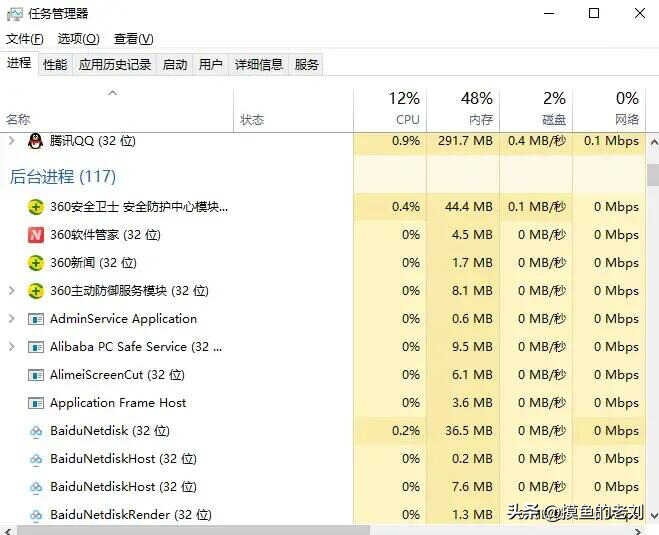
Task: Click the 360安全卫士 process icon
Action: click(36, 207)
